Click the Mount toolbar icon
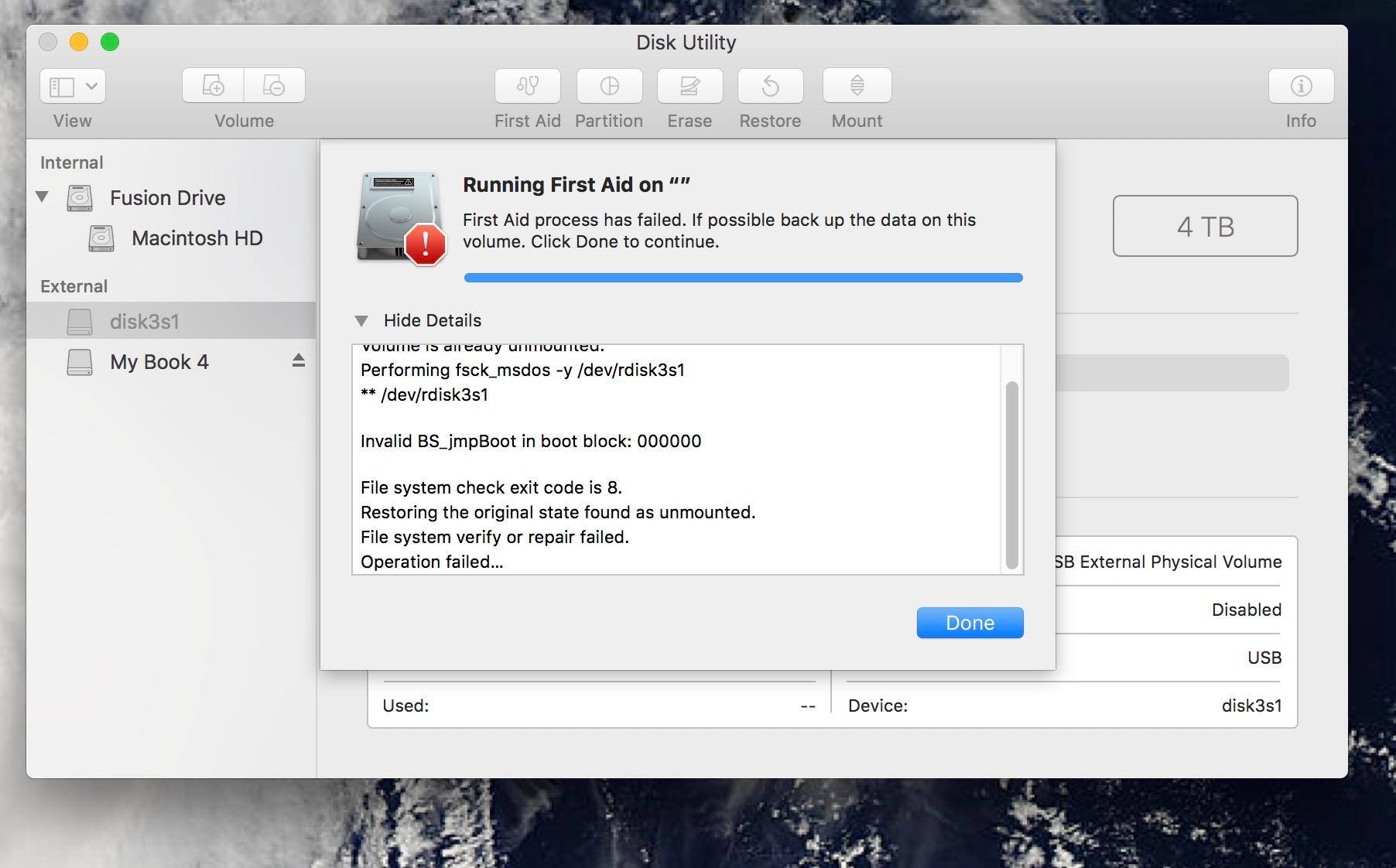Image resolution: width=1396 pixels, height=868 pixels. pyautogui.click(x=857, y=86)
